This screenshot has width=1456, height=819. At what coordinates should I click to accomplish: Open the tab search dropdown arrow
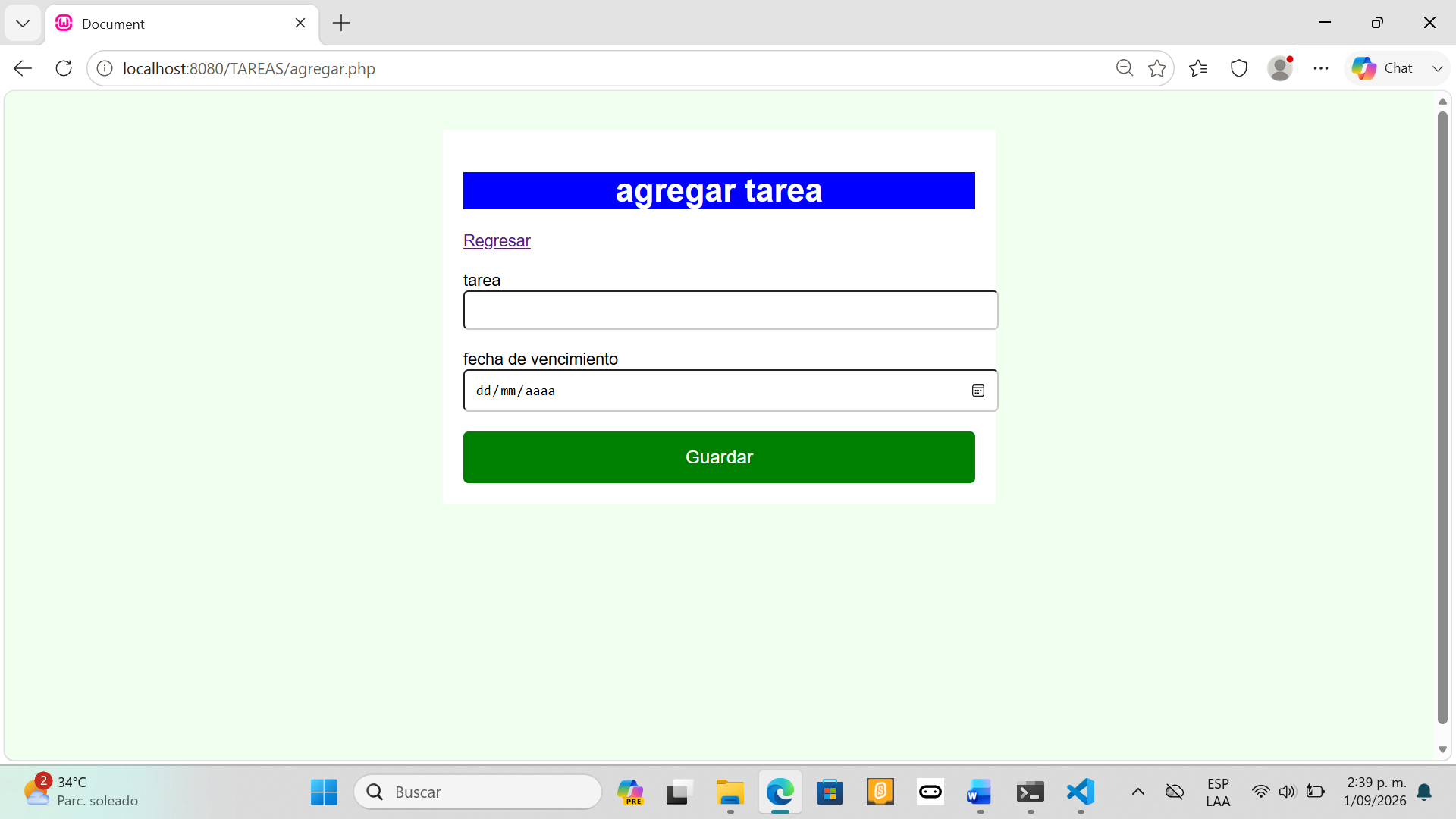(x=23, y=23)
